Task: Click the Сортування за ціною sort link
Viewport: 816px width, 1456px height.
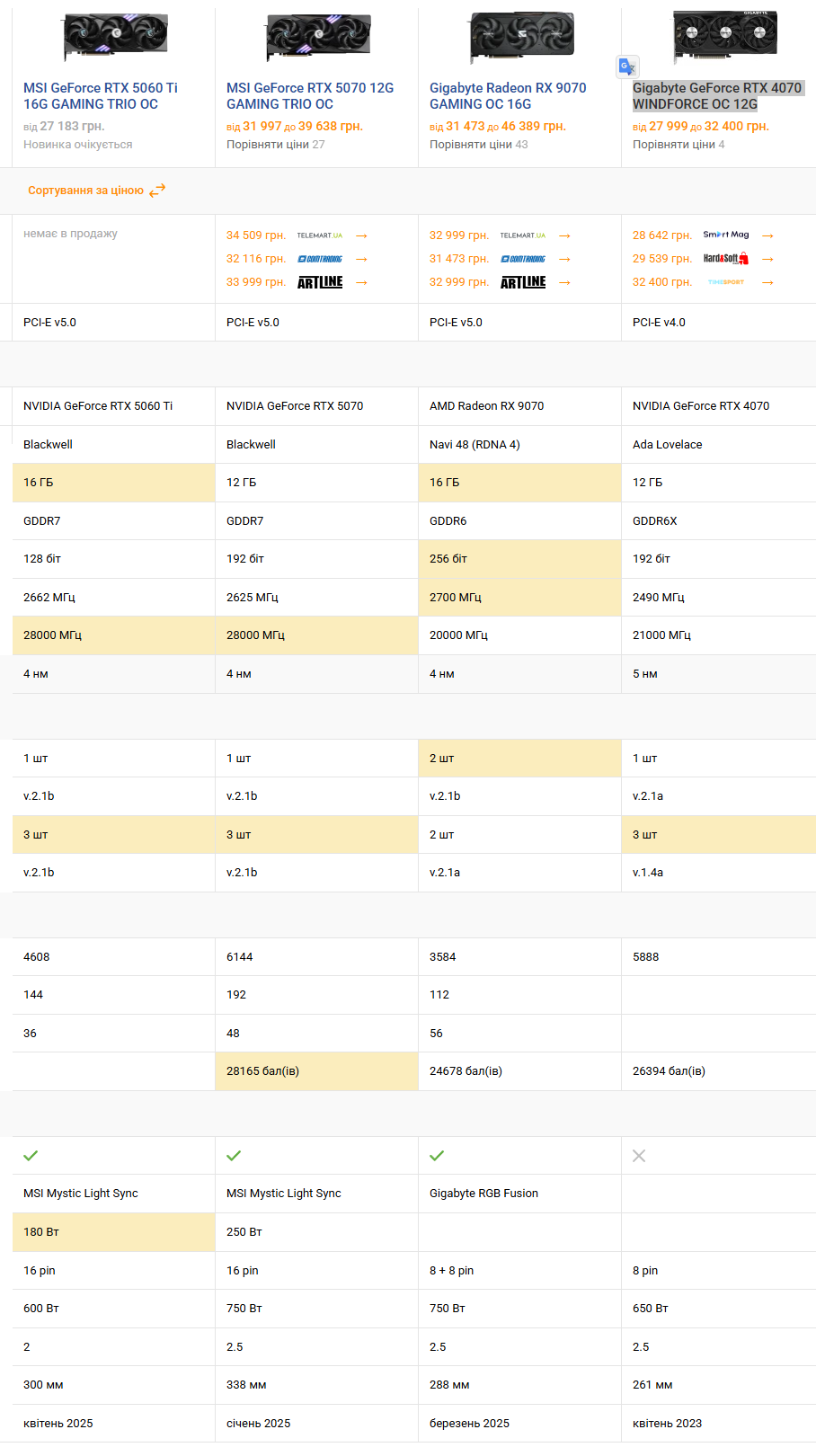Action: click(85, 191)
